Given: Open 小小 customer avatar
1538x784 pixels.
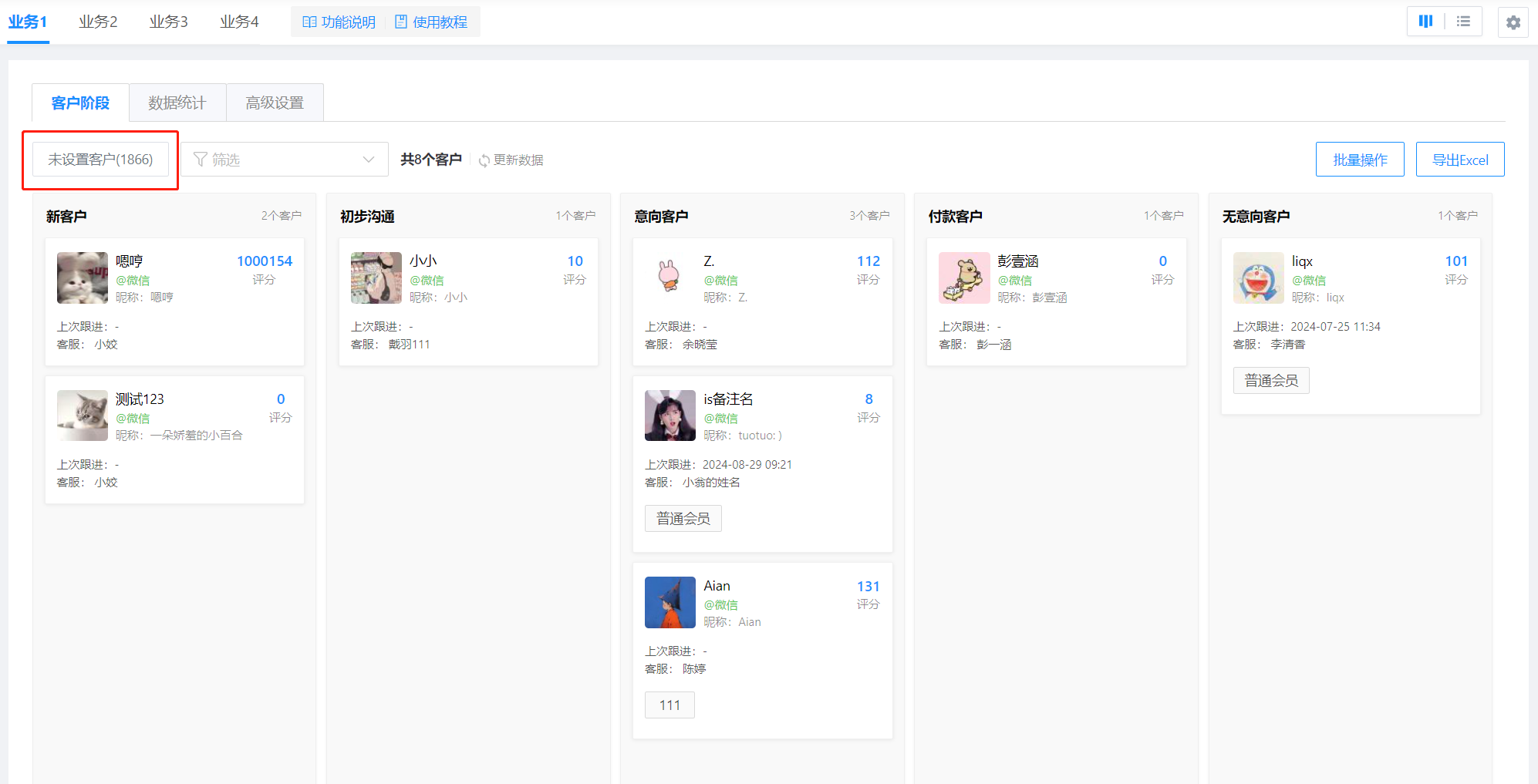Looking at the screenshot, I should click(x=376, y=278).
